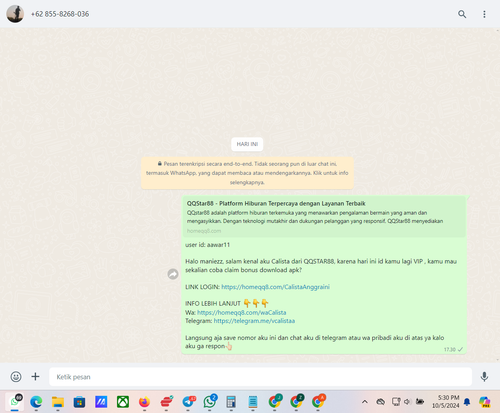Click the INFO LEBIH LANJUT line
This screenshot has height=413, width=500.
point(227,303)
